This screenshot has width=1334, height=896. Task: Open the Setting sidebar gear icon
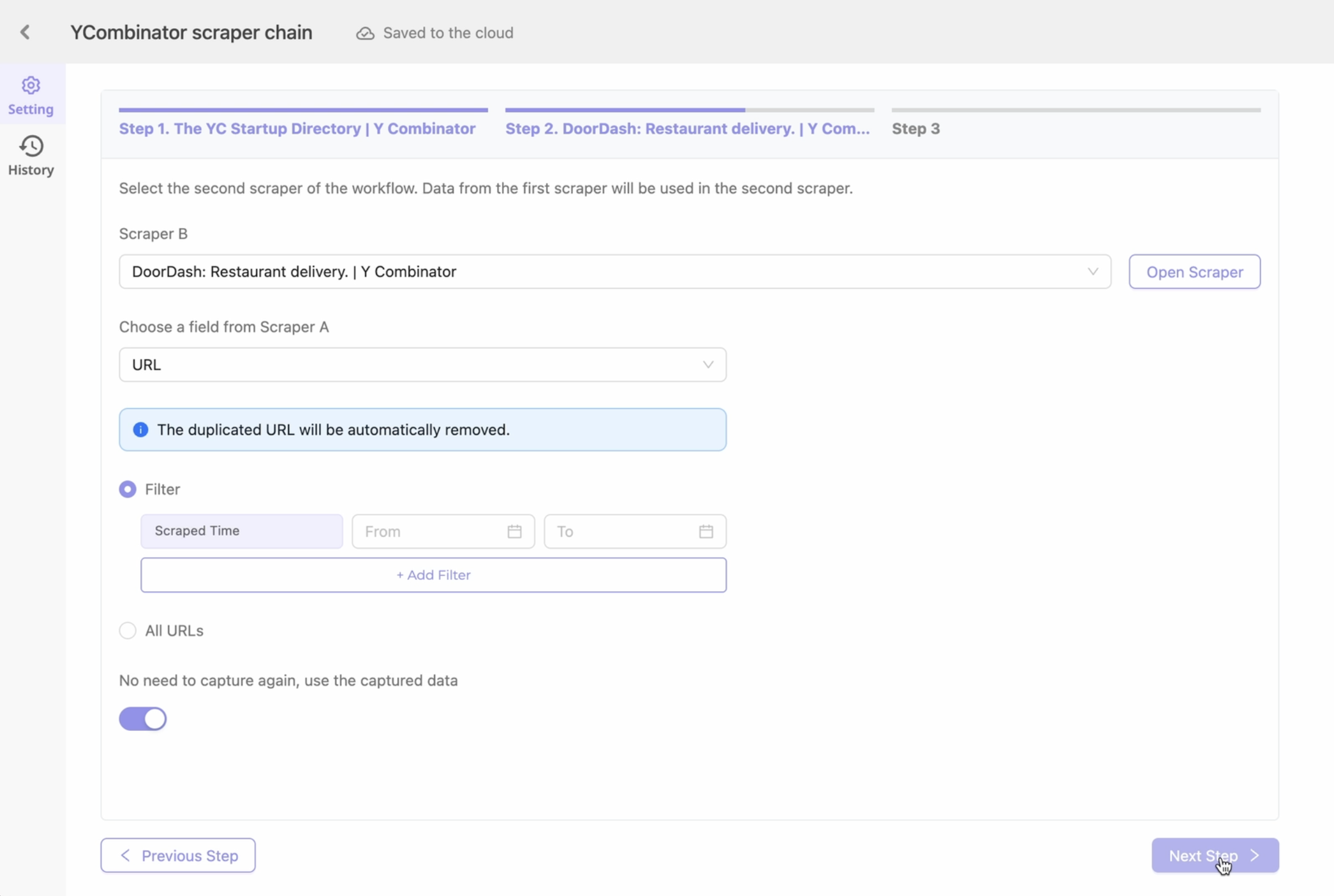[x=31, y=86]
